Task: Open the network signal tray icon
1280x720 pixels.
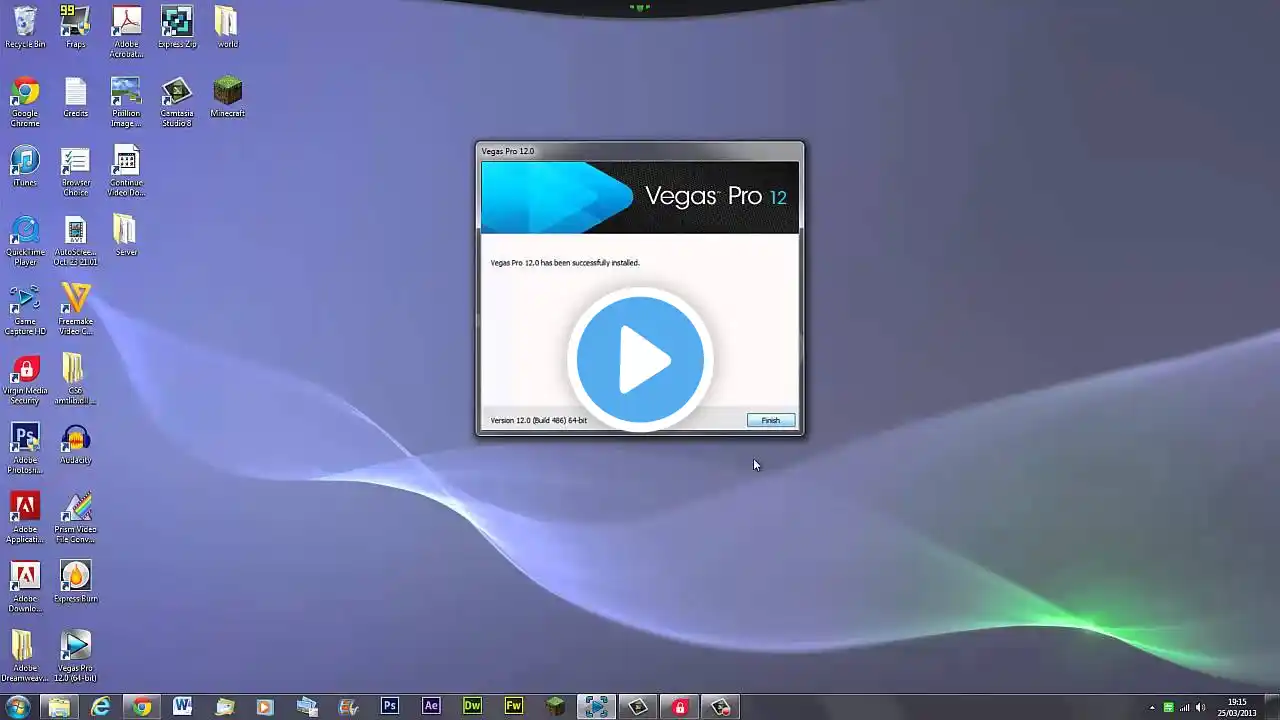Action: [x=1185, y=708]
